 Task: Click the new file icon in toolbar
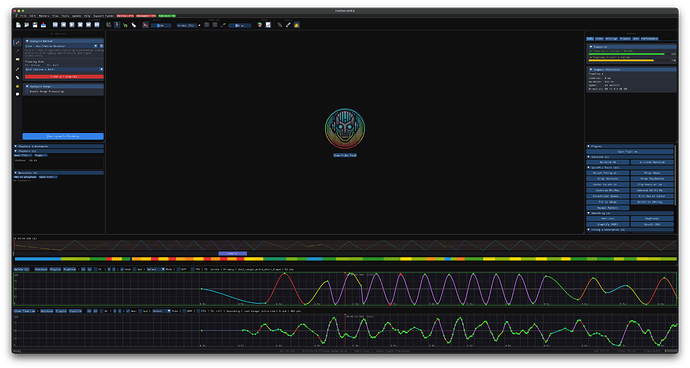tap(18, 25)
